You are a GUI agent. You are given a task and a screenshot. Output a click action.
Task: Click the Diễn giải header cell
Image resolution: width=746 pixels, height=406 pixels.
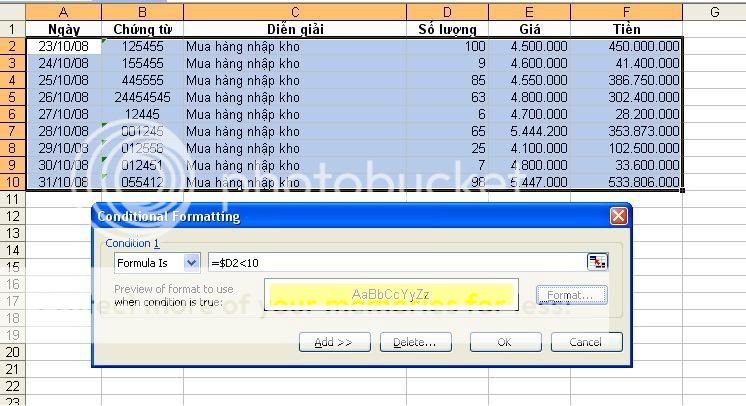(x=294, y=29)
